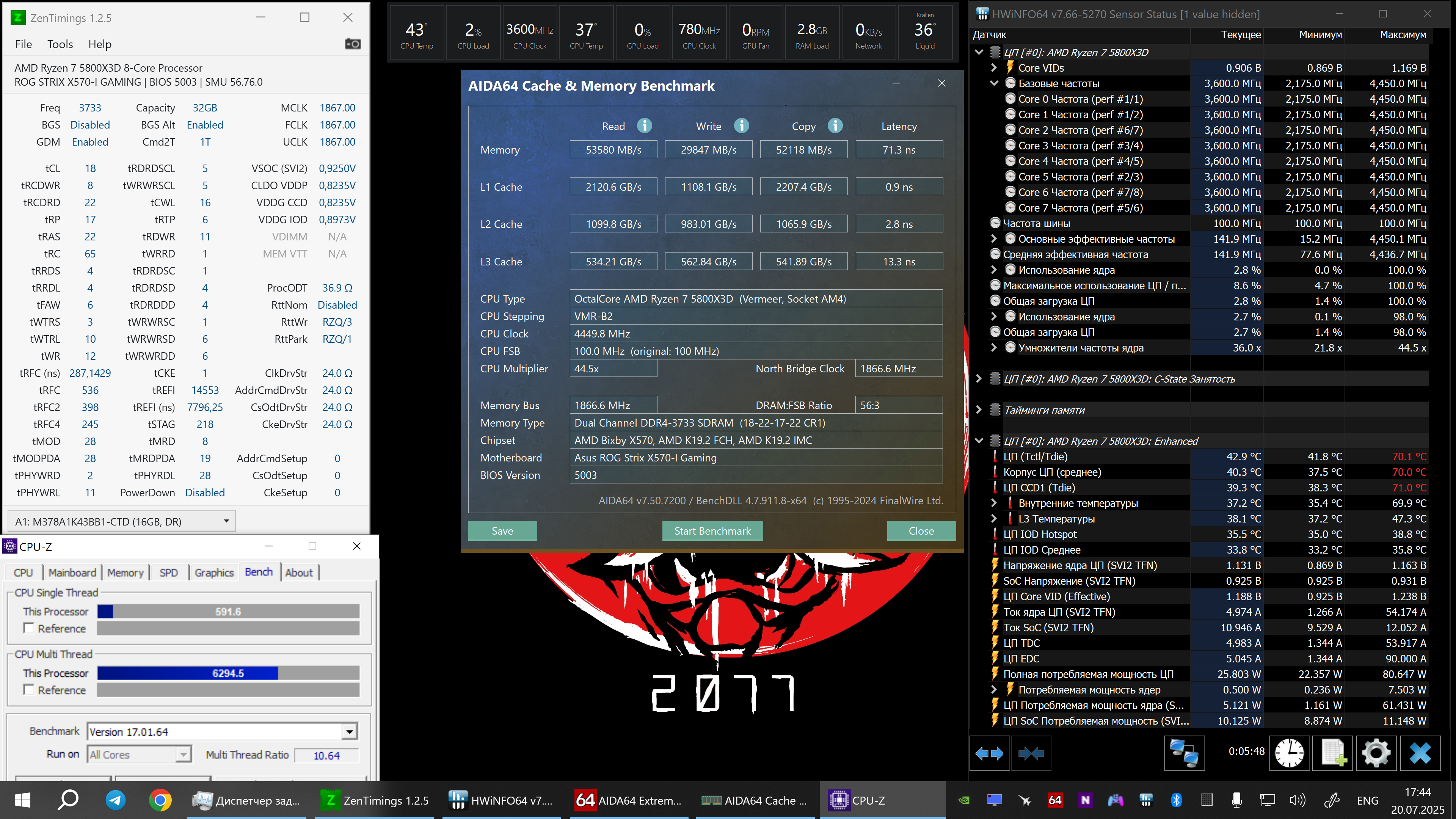Switch to CPU-Z Memory tab
Image resolution: width=1456 pixels, height=819 pixels.
point(125,573)
